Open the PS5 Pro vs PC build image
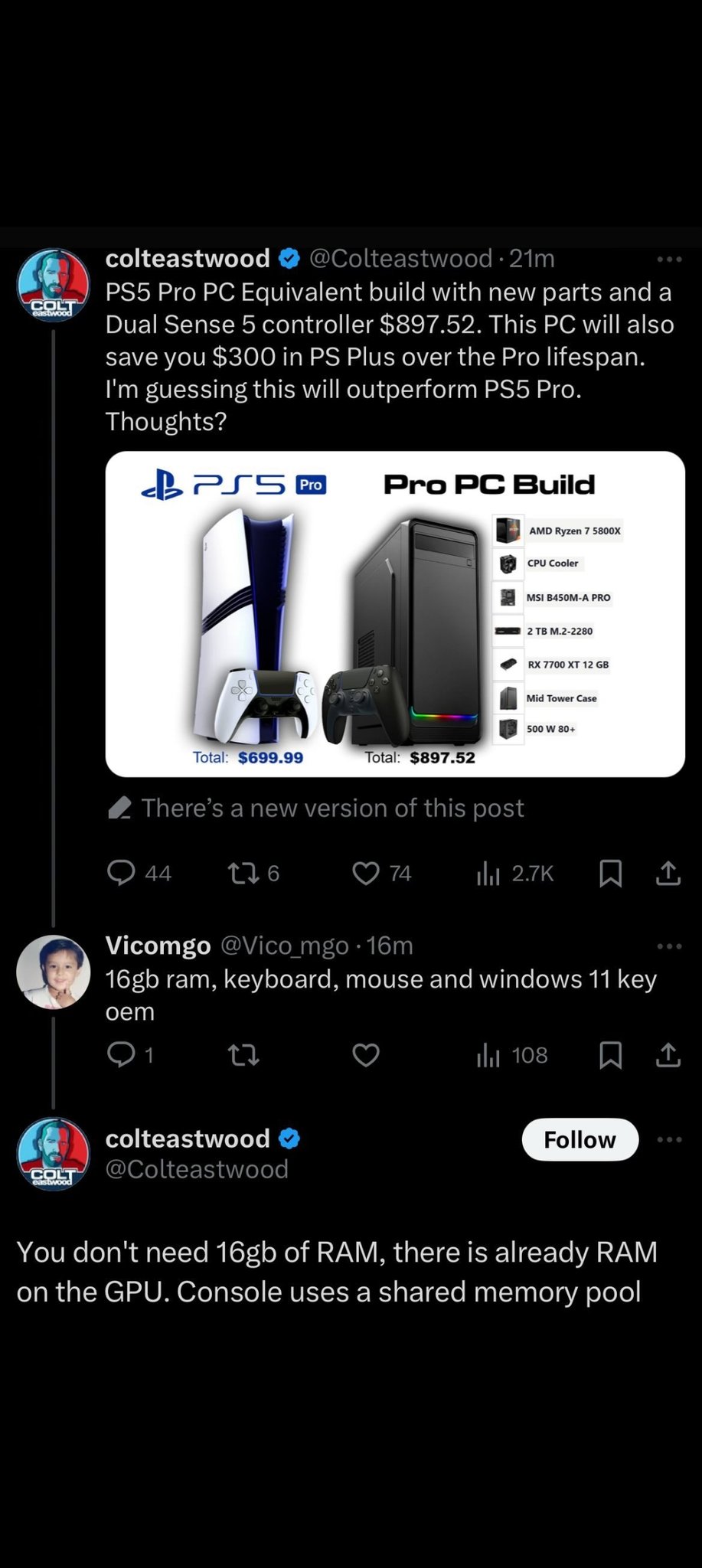 pos(395,614)
